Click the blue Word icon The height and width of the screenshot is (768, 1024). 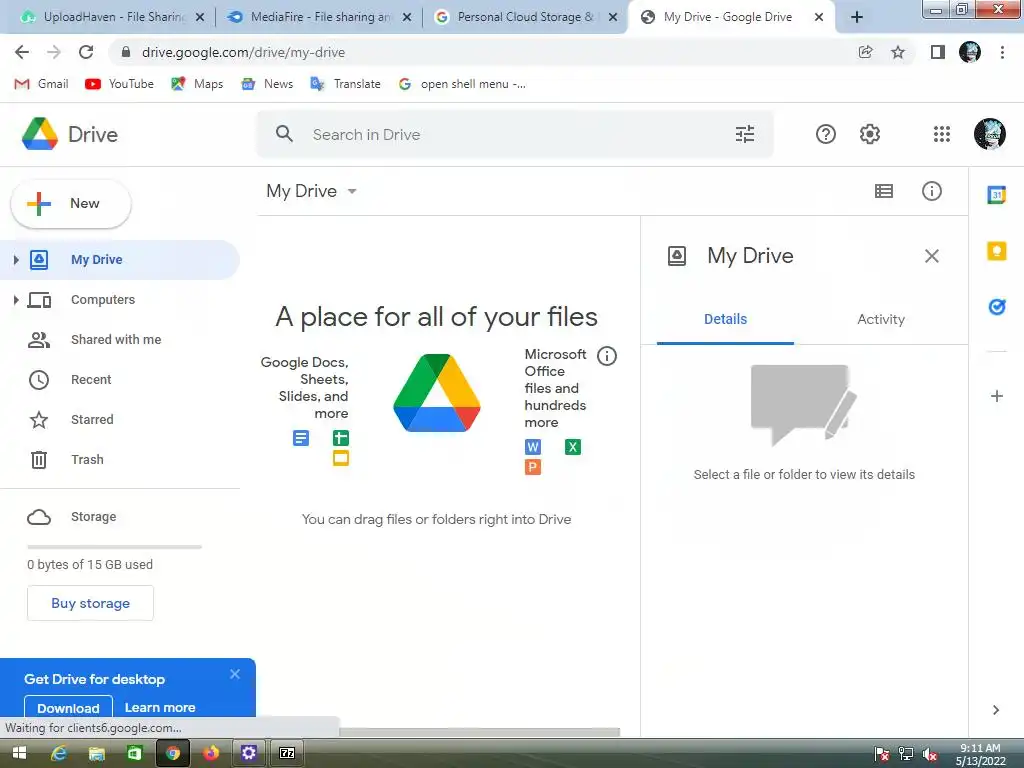(x=533, y=447)
